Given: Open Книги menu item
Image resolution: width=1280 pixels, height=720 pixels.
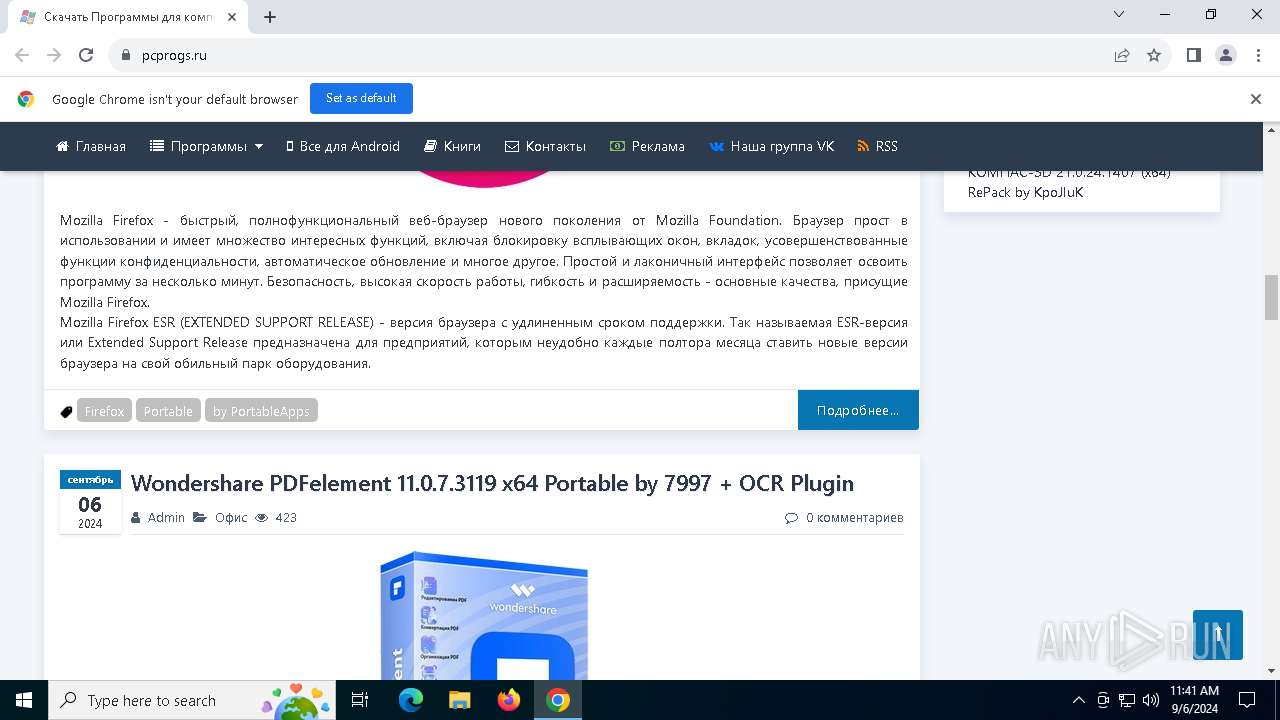Looking at the screenshot, I should click(x=453, y=146).
